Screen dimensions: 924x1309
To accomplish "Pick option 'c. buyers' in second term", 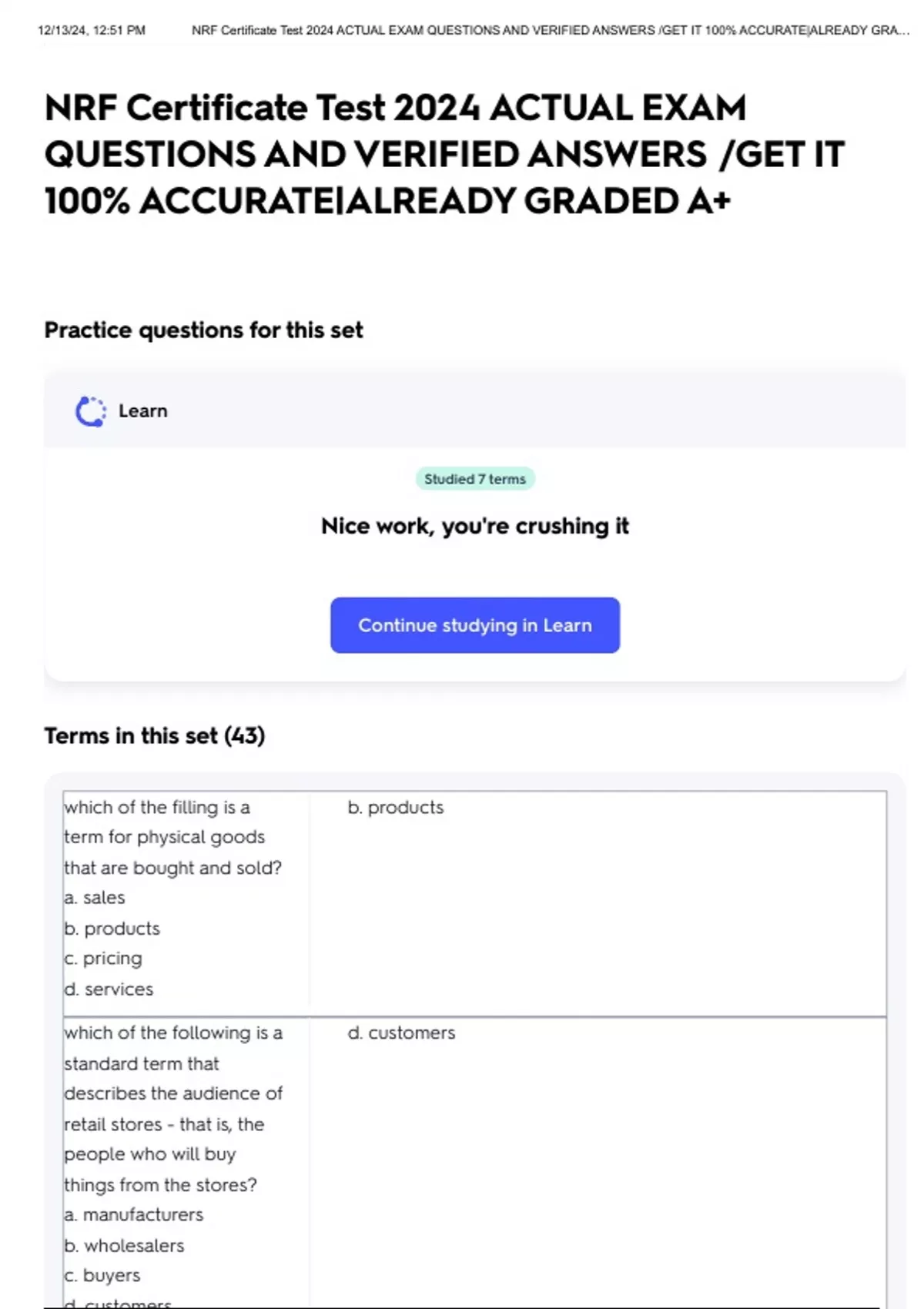I will [x=102, y=1275].
